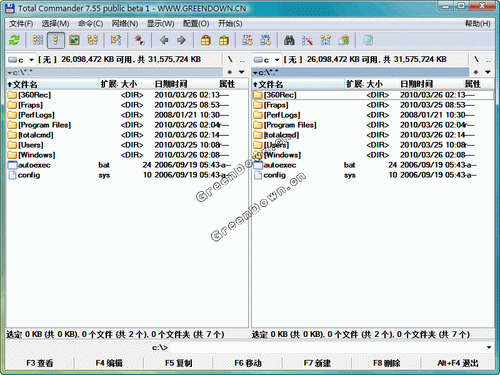Open the 配置(O) menu

pyautogui.click(x=196, y=24)
